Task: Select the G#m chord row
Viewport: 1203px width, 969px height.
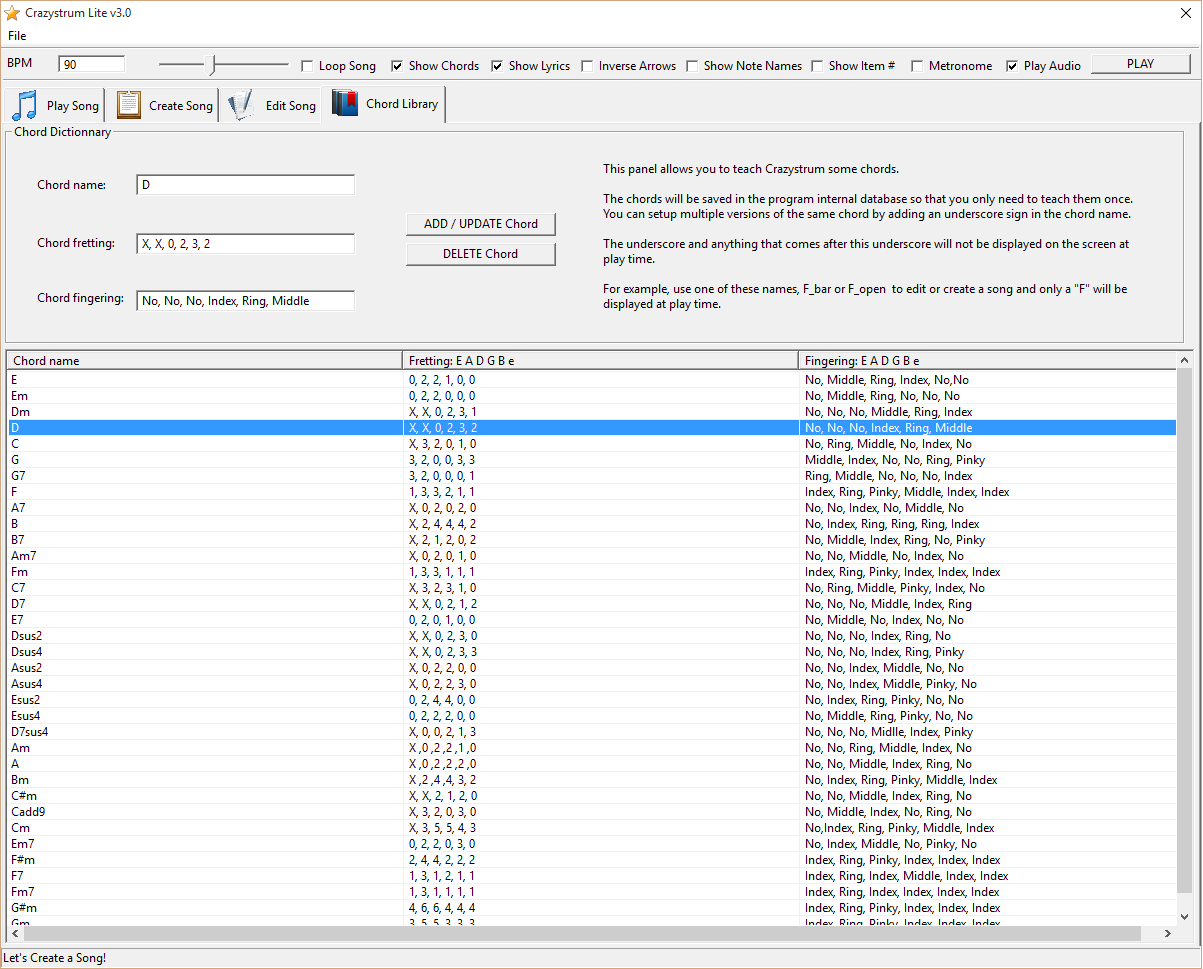Action: [592, 908]
